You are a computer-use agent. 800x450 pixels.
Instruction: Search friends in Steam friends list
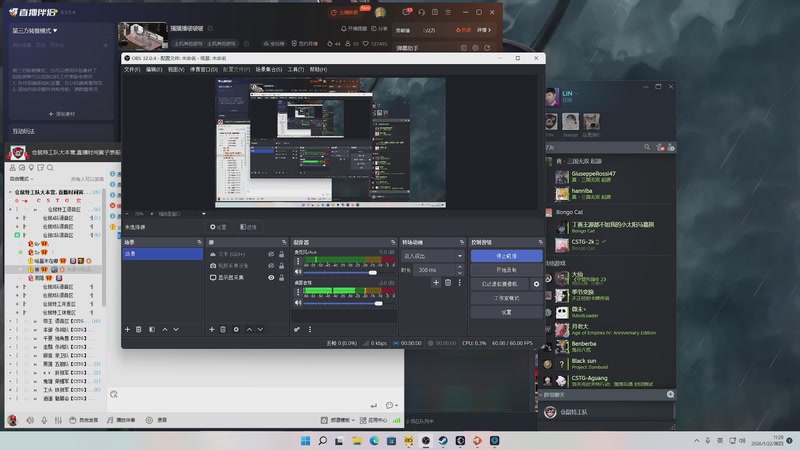(x=647, y=147)
